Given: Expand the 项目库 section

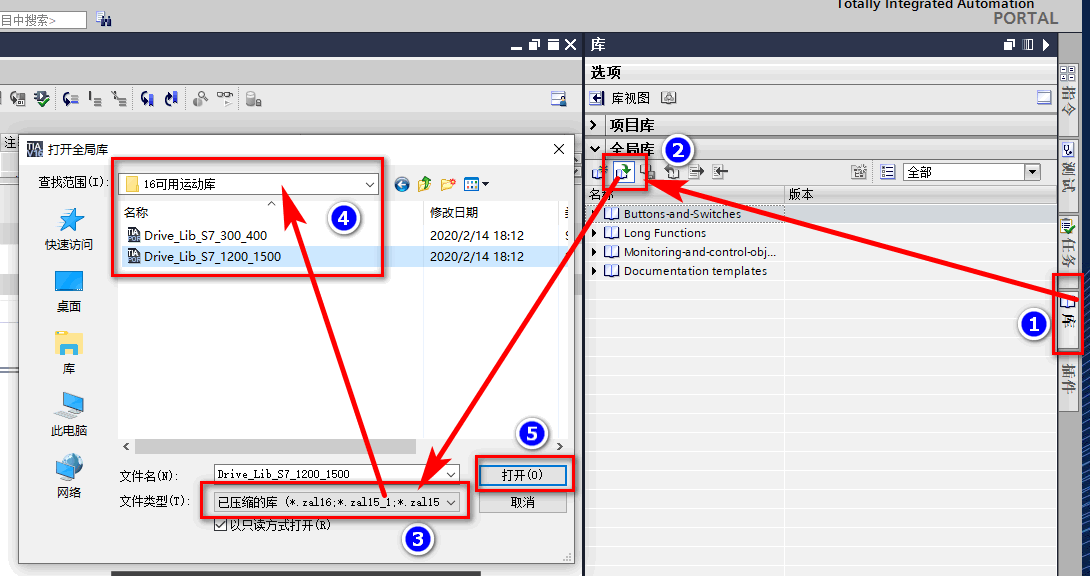Looking at the screenshot, I should [x=594, y=125].
